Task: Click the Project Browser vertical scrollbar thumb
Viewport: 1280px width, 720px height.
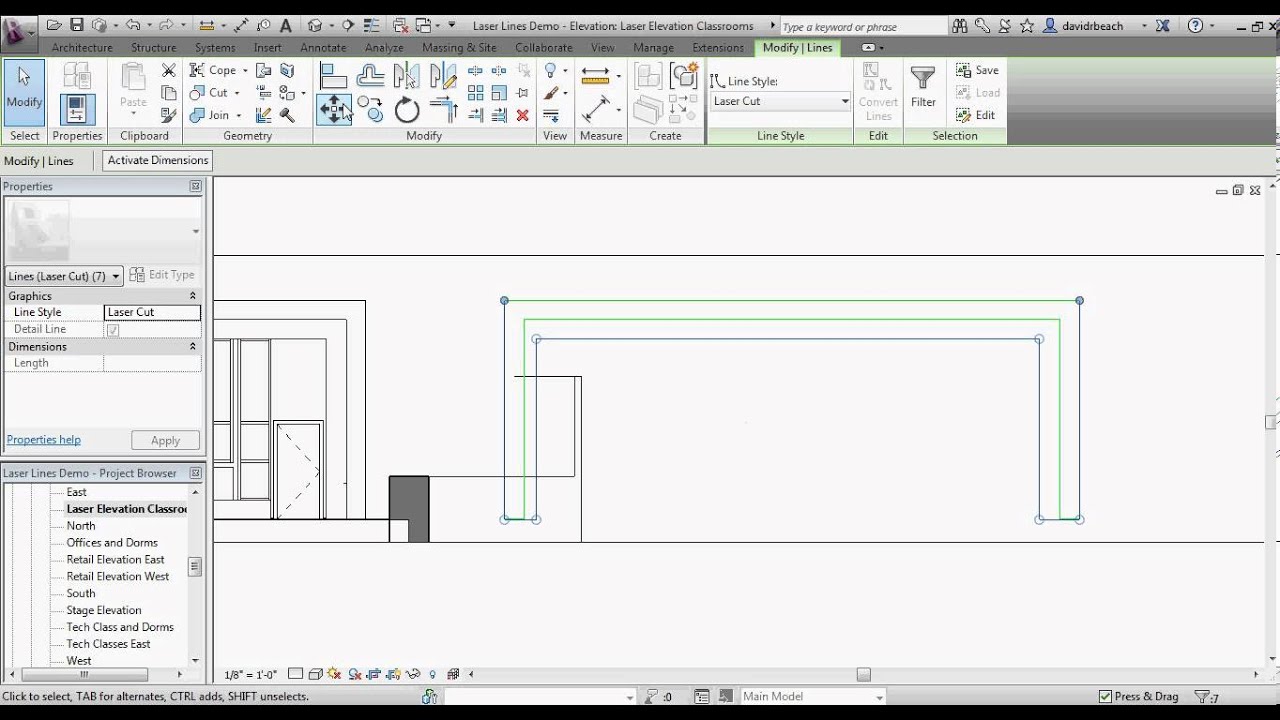Action: click(195, 567)
